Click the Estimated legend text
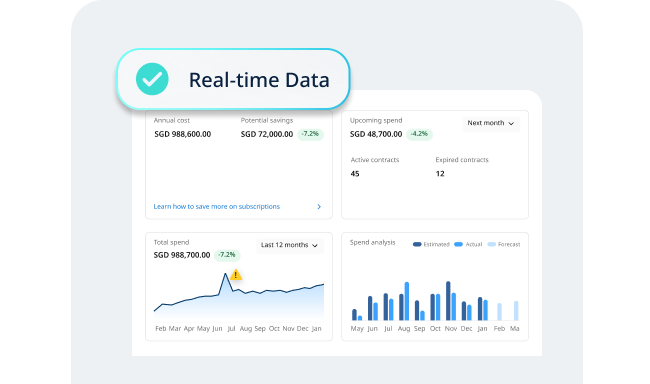 437,244
